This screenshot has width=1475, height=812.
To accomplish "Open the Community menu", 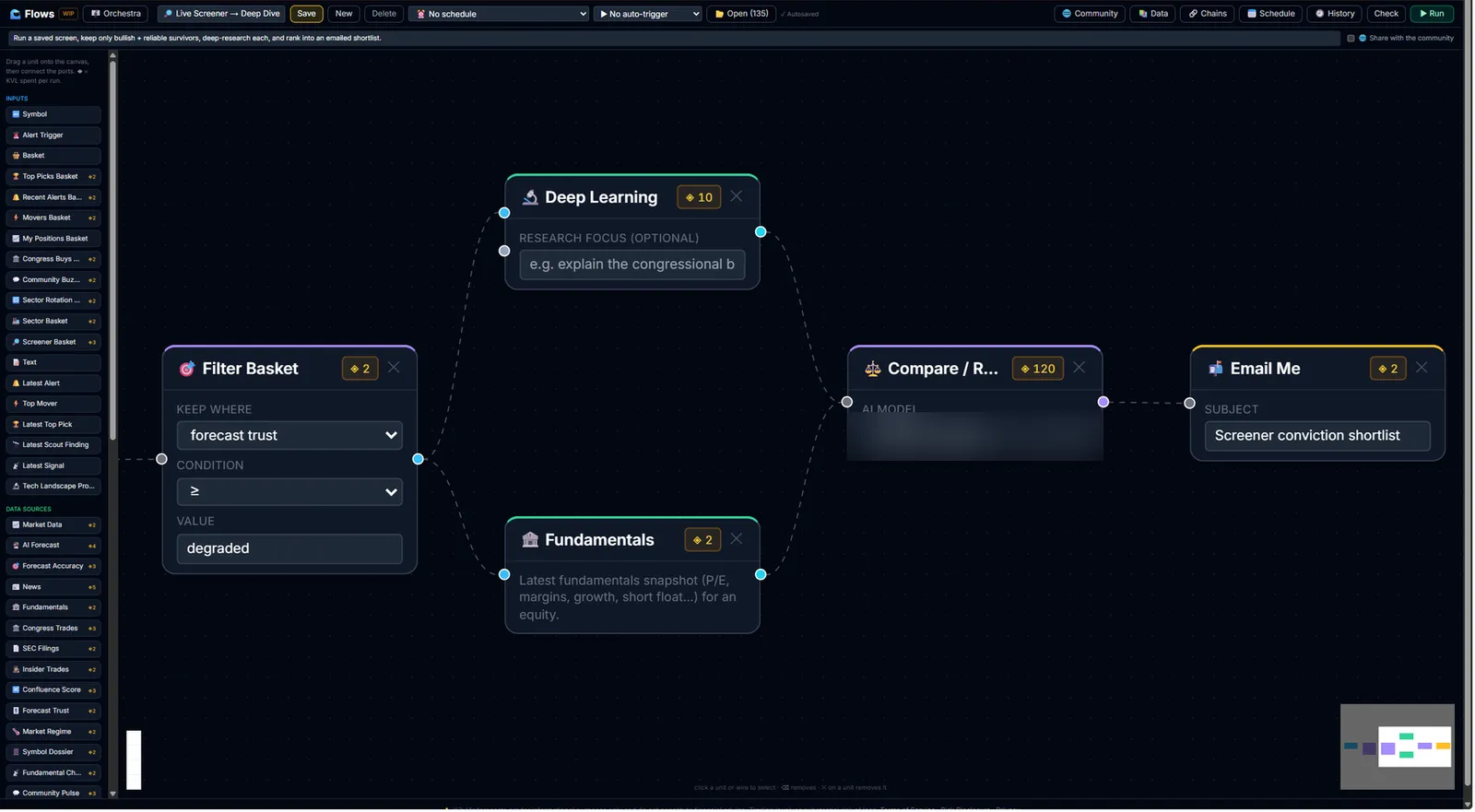I will pyautogui.click(x=1090, y=14).
